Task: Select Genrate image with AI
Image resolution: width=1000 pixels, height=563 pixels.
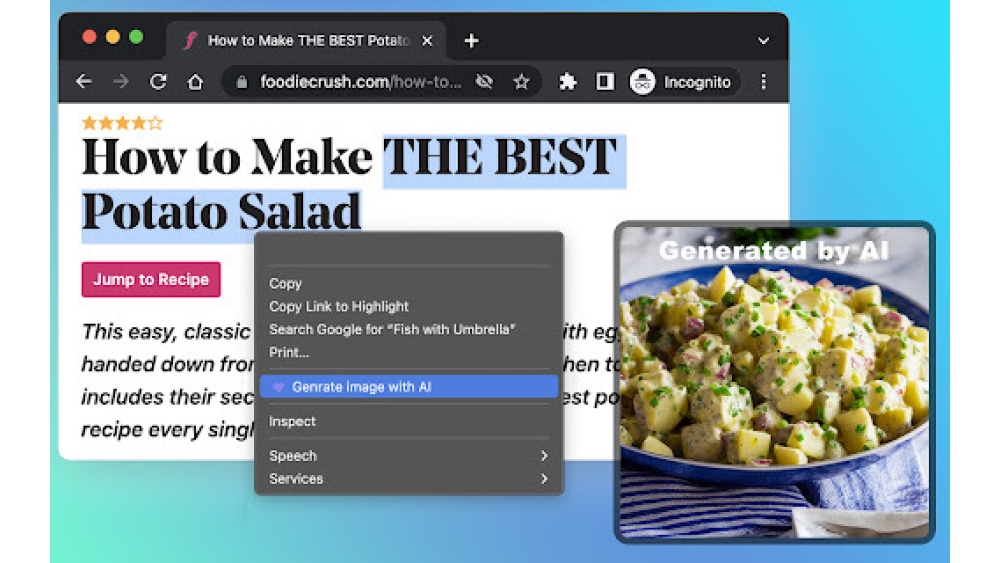Action: click(409, 386)
